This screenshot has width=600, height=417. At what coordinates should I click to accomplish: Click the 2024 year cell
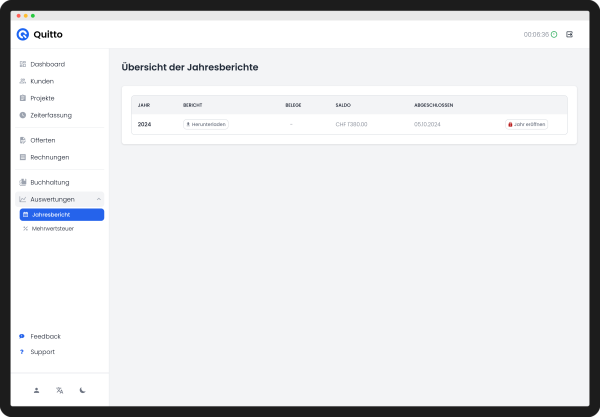click(144, 124)
